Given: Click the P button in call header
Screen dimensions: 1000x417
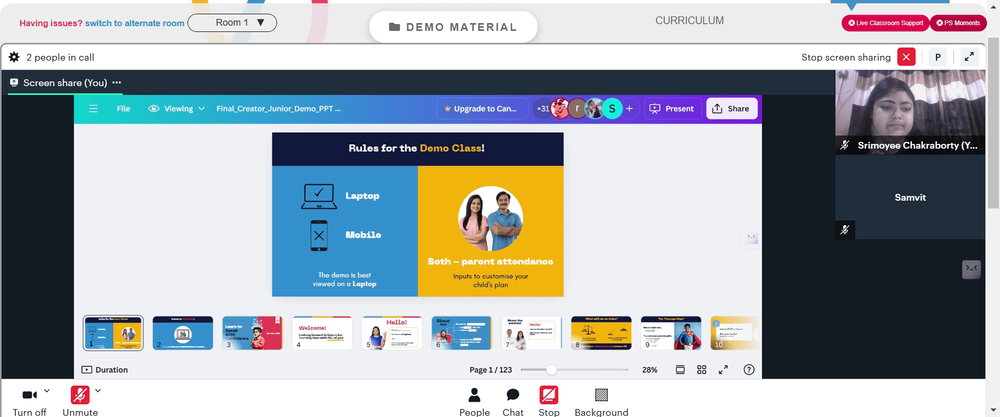Looking at the screenshot, I should pyautogui.click(x=938, y=57).
